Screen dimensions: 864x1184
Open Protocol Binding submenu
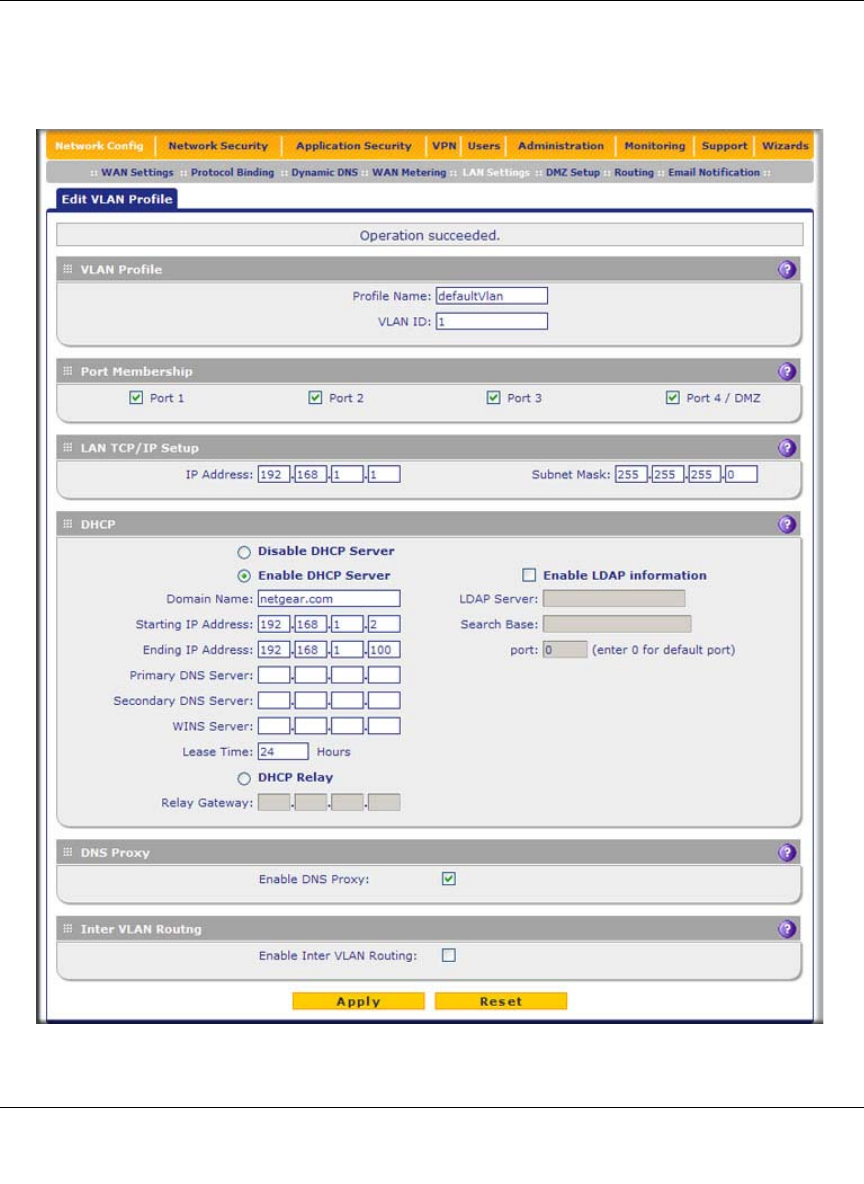click(x=233, y=172)
